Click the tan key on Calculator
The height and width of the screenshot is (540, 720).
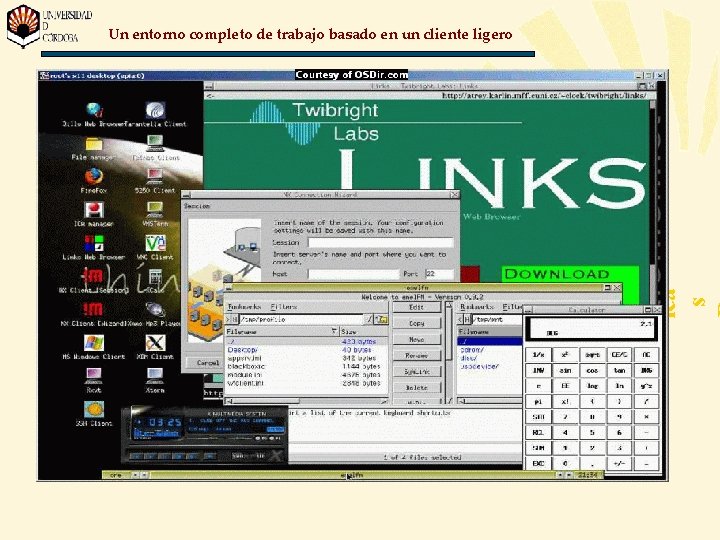point(619,370)
